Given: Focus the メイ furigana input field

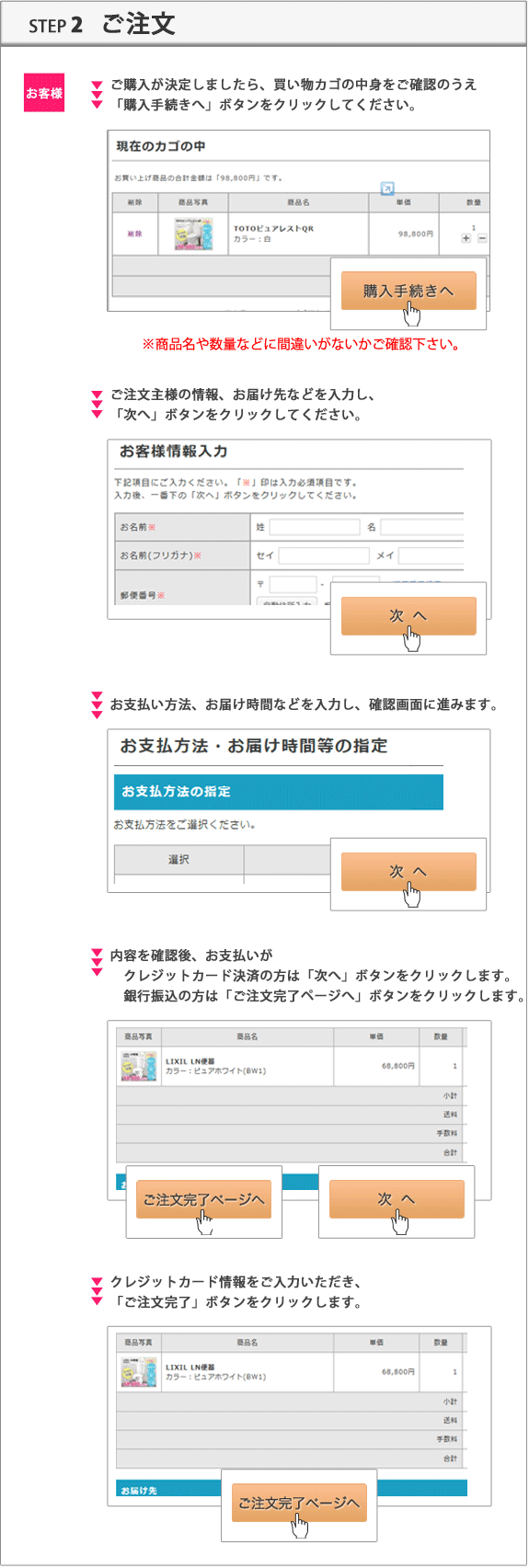Looking at the screenshot, I should click(x=431, y=555).
